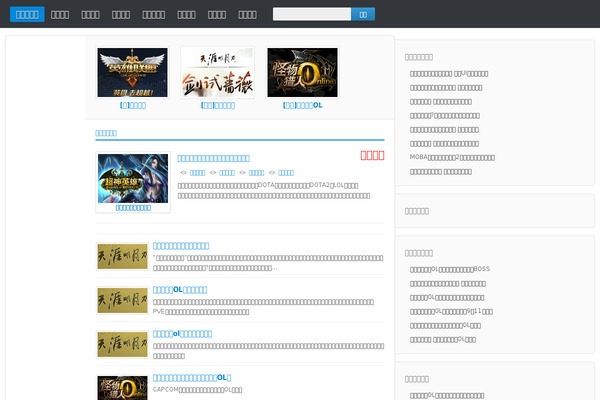Screen dimensions: 600x400
Task: Open the white calligraphy 天涯明月刀 featured banner
Action: [x=217, y=72]
